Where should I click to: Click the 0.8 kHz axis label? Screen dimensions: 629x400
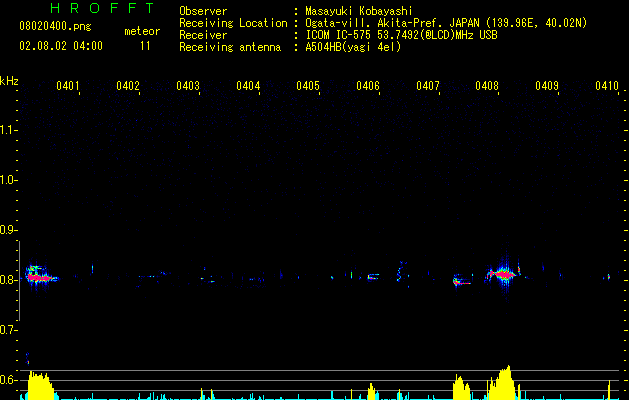point(8,280)
